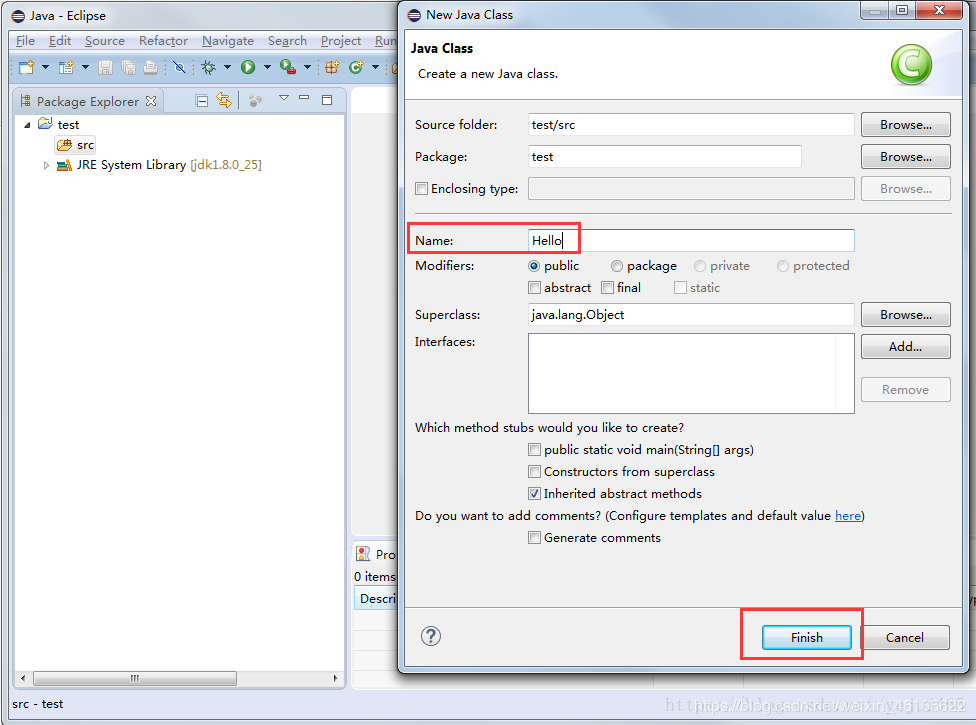
Task: Close the Package Explorer tab X
Action: click(x=151, y=101)
